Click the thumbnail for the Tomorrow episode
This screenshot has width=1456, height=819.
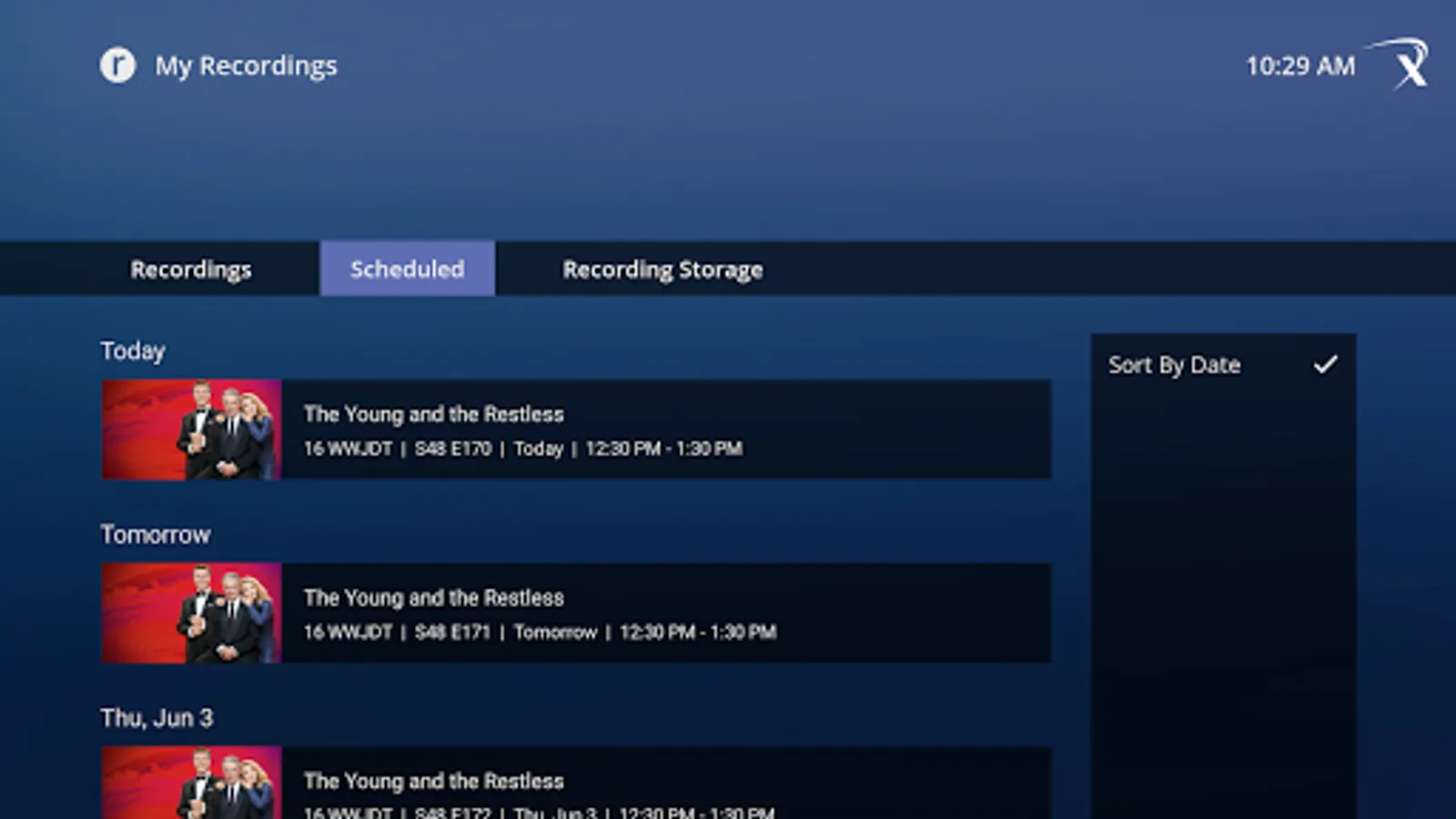[x=191, y=613]
